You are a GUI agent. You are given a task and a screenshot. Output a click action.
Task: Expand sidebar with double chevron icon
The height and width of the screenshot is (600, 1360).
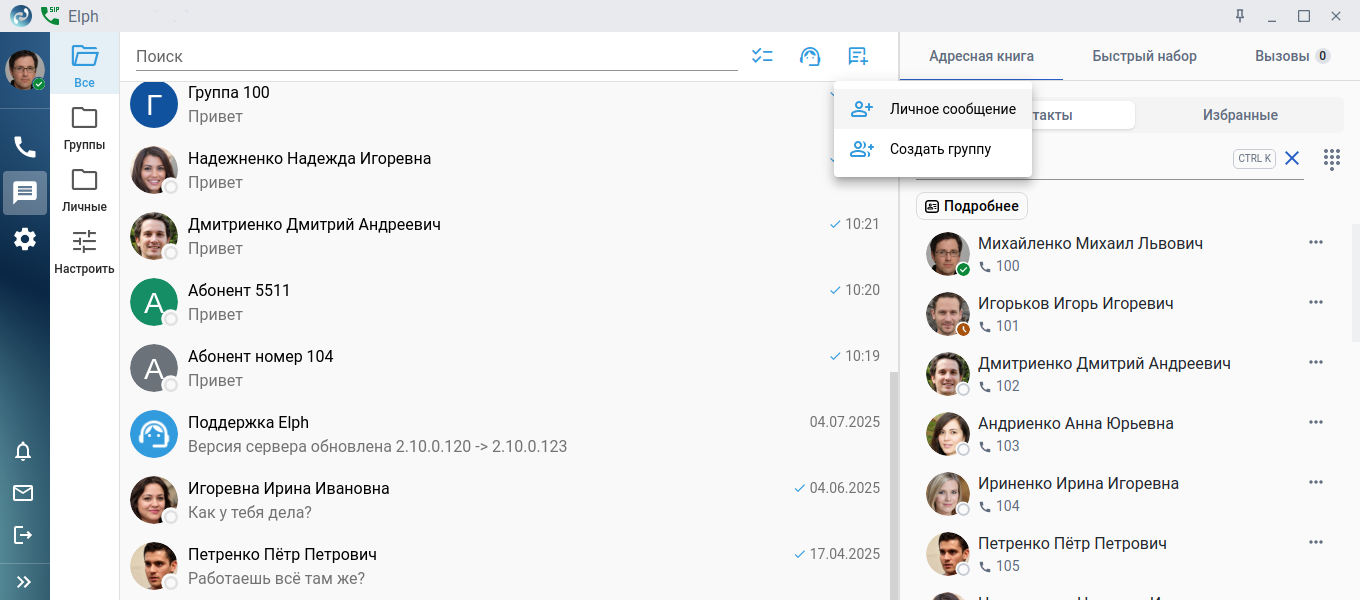click(x=24, y=581)
